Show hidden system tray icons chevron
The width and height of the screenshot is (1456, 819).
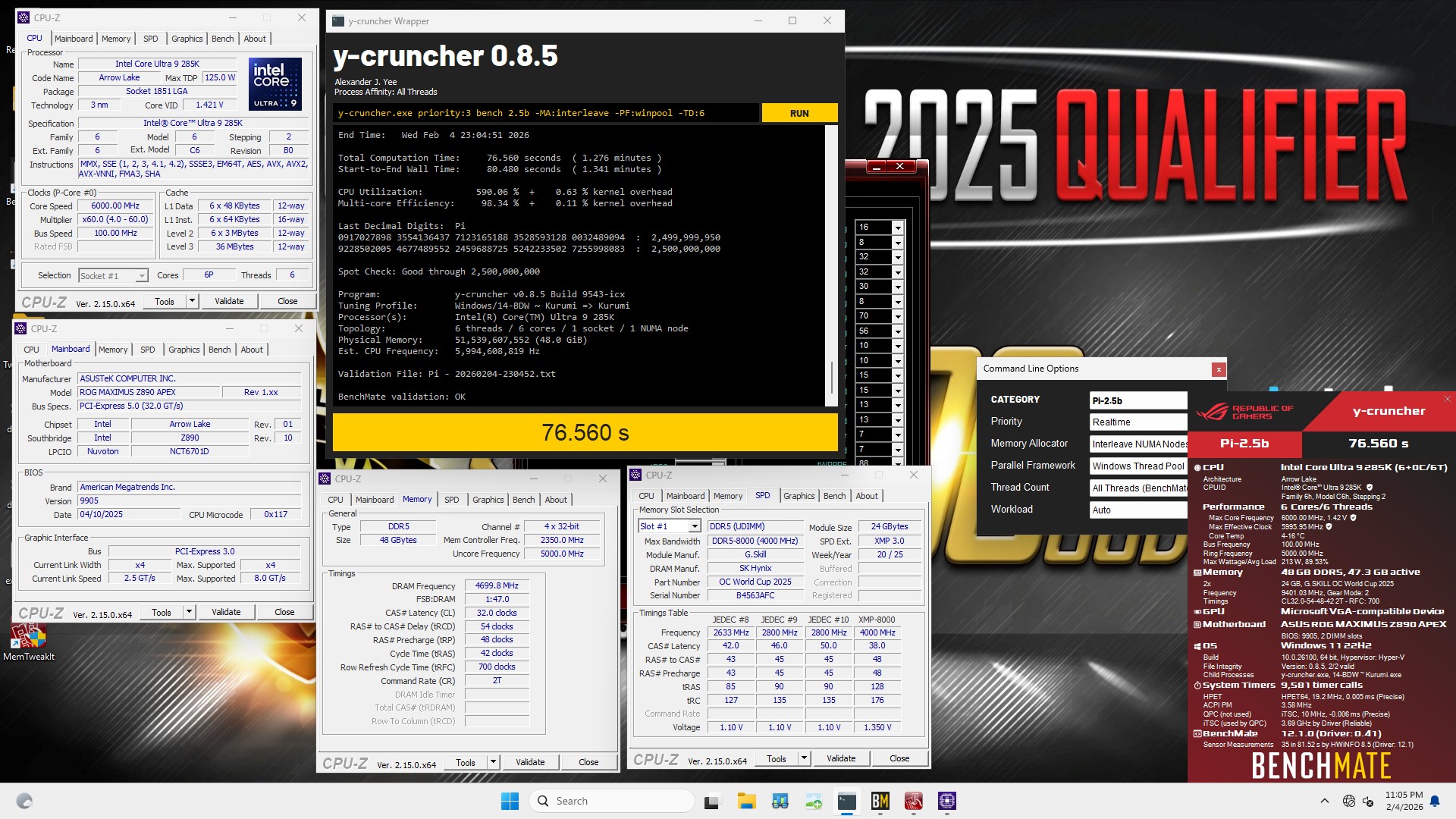[x=1324, y=801]
